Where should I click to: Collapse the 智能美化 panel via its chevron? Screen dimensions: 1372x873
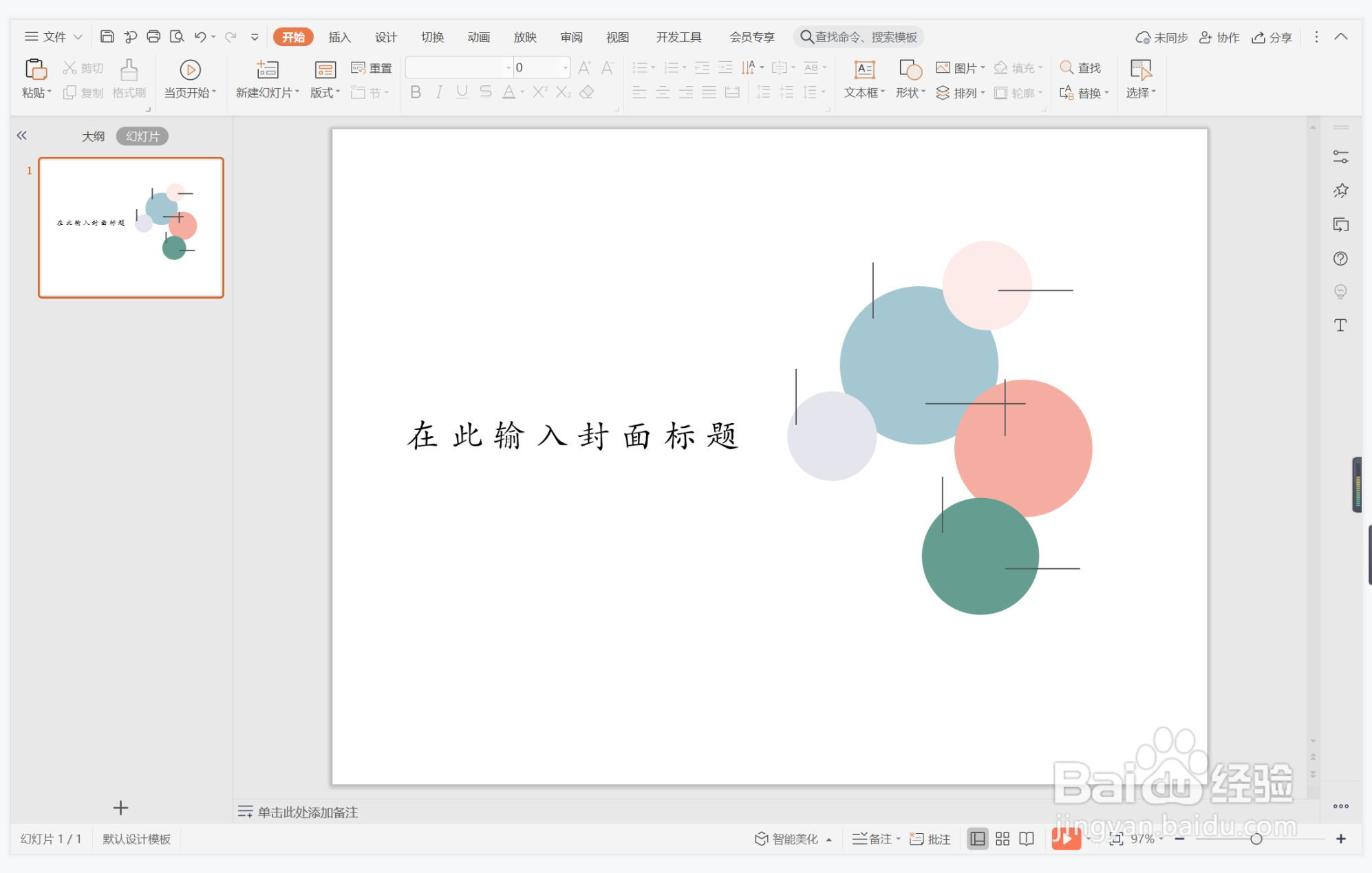[x=830, y=839]
